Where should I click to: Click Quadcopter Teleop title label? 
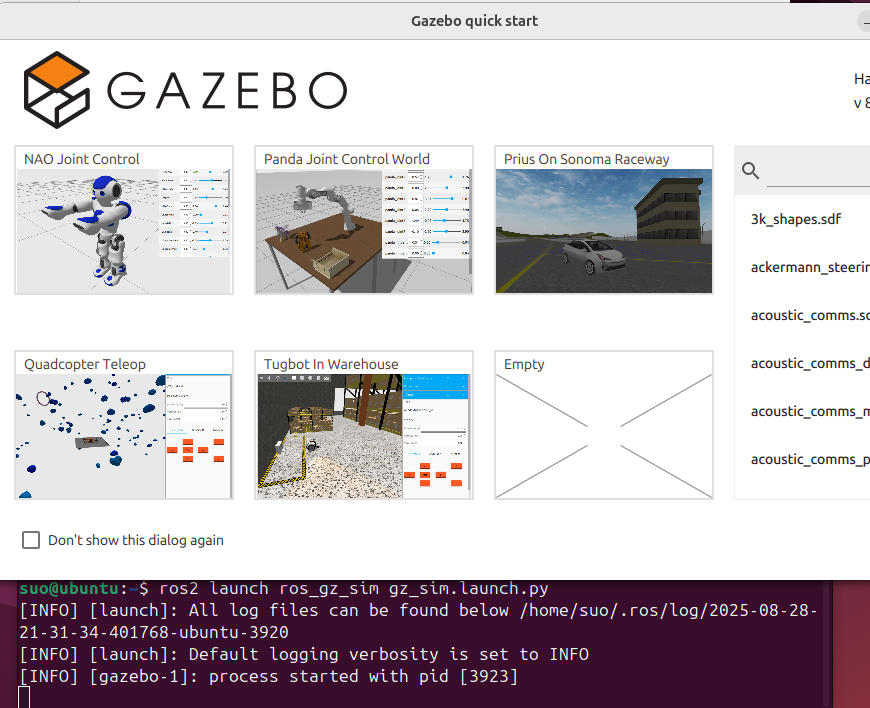coord(85,364)
